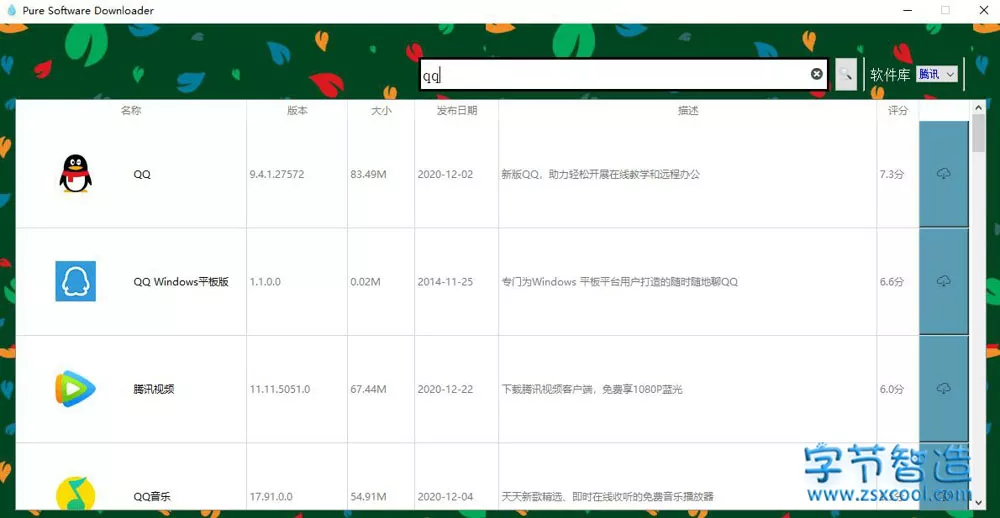1000x518 pixels.
Task: Sort by the 发布日期 column header
Action: [x=457, y=110]
